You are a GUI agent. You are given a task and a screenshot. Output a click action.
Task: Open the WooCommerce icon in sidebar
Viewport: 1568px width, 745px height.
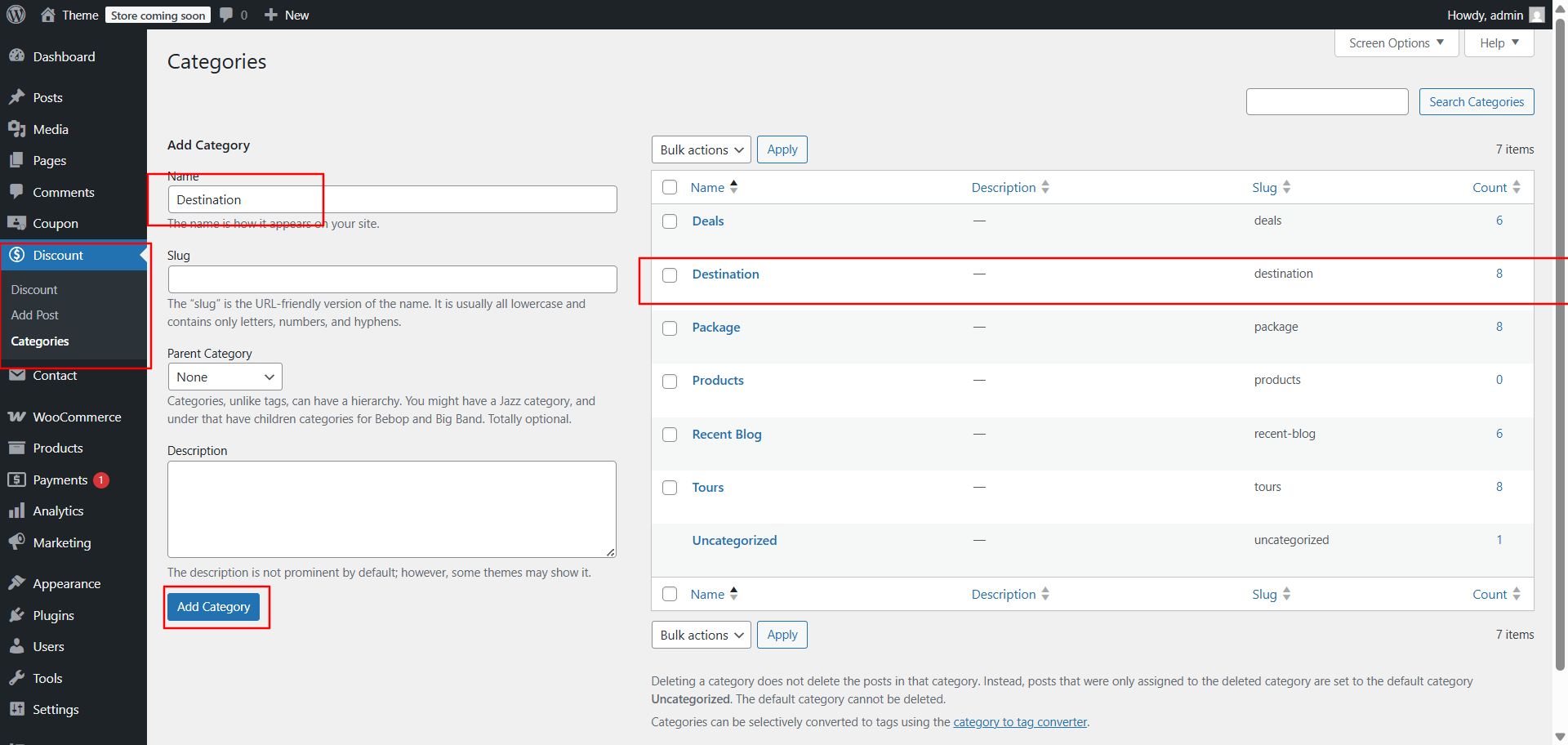click(16, 417)
